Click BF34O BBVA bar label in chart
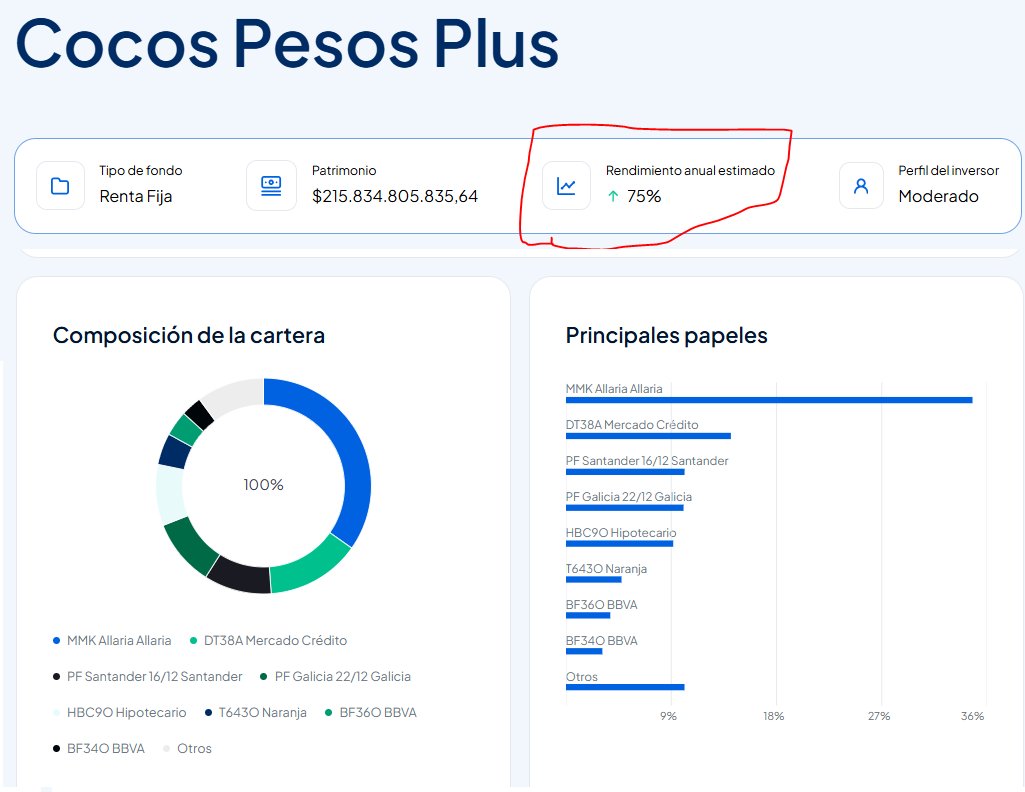Screen dimensions: 1025x792 [x=601, y=640]
